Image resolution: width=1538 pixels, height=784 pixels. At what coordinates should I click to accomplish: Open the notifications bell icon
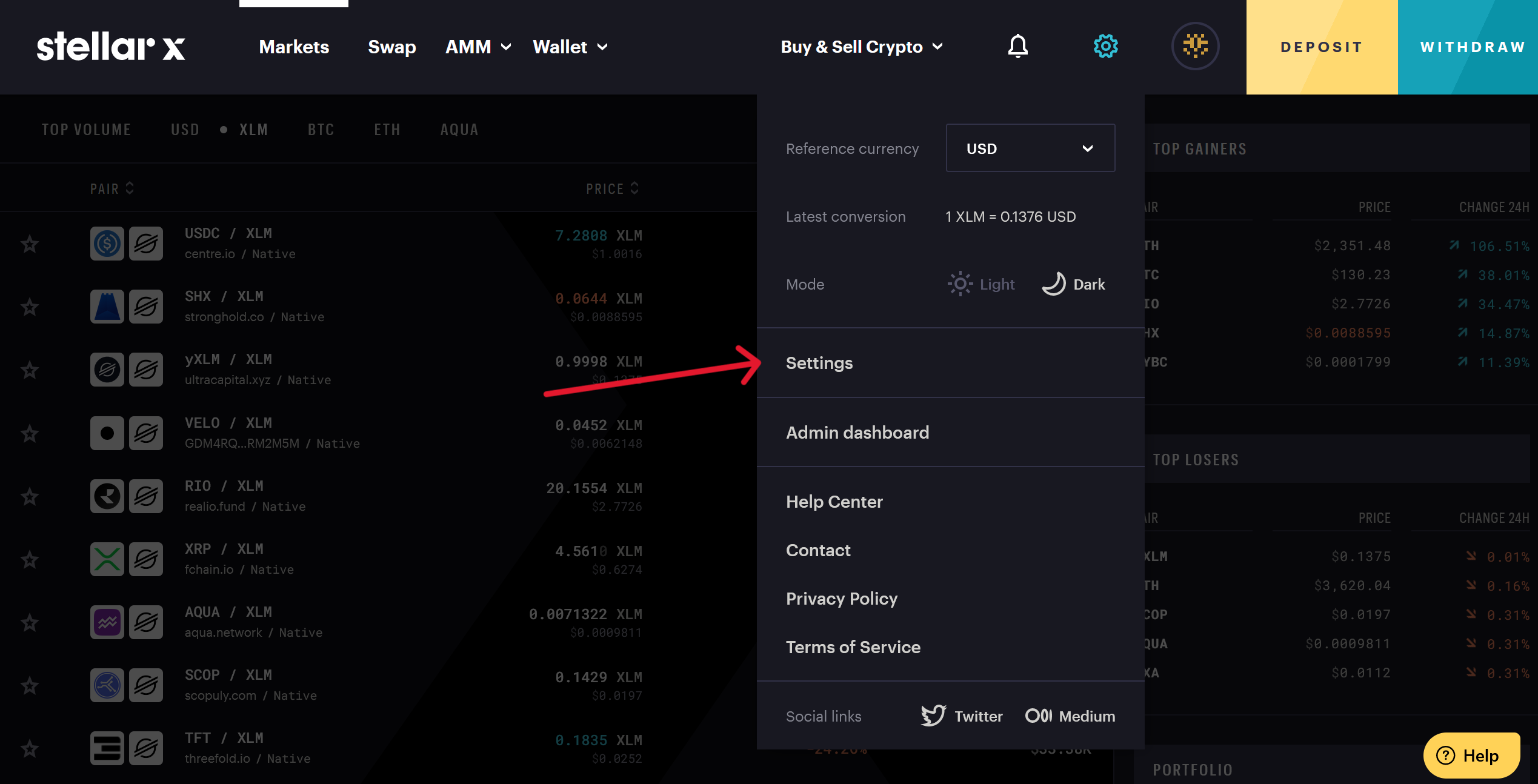coord(1017,47)
